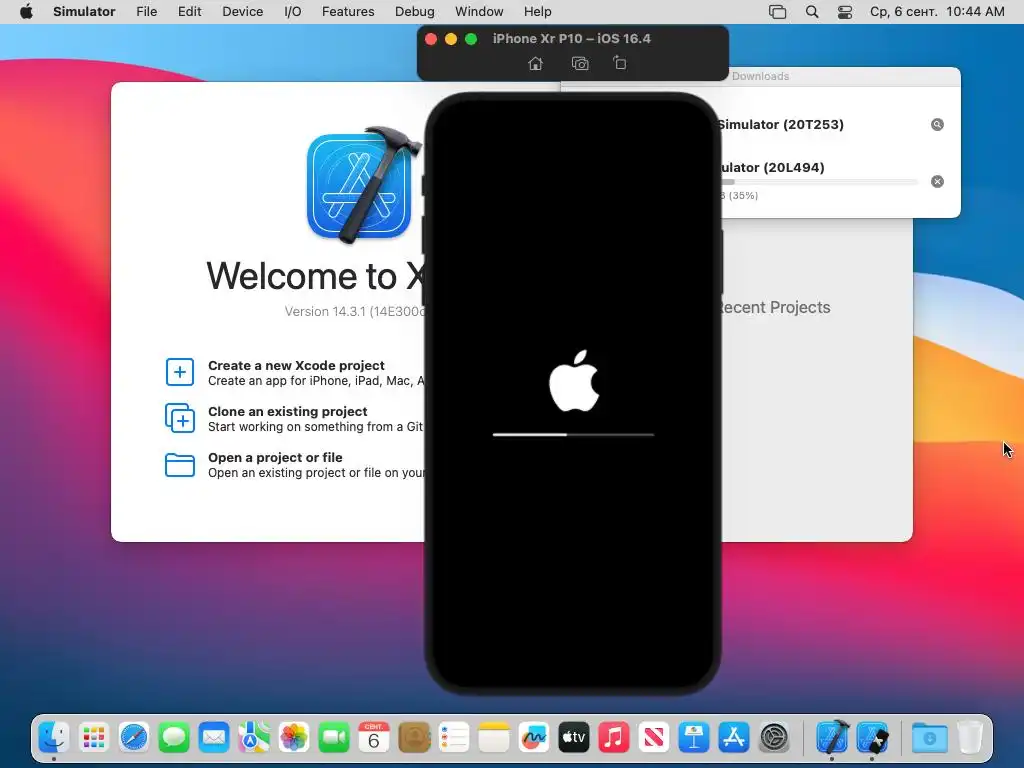1024x768 pixels.
Task: Open the I/O menu
Action: click(293, 12)
